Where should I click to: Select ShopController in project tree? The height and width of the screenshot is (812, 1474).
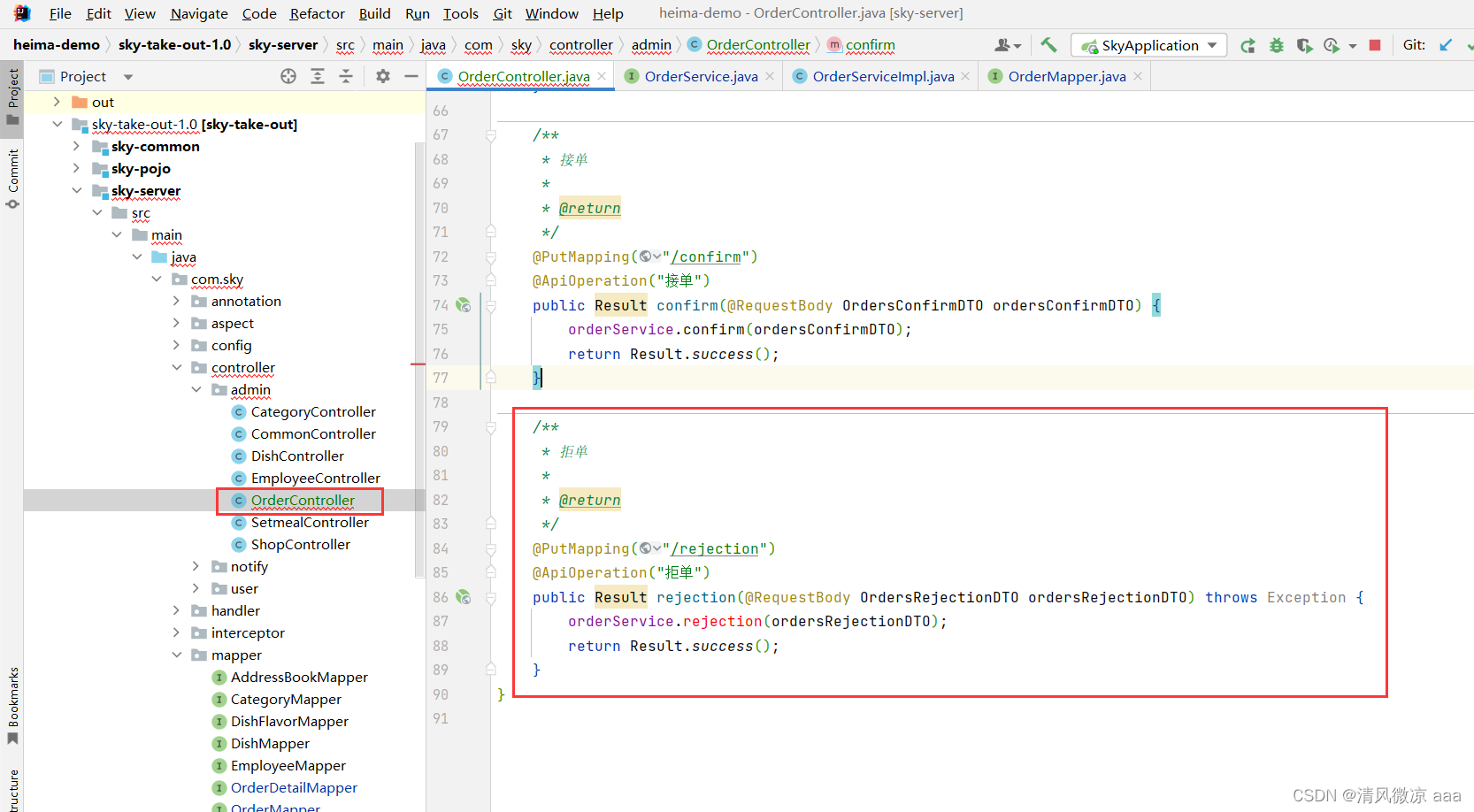300,544
